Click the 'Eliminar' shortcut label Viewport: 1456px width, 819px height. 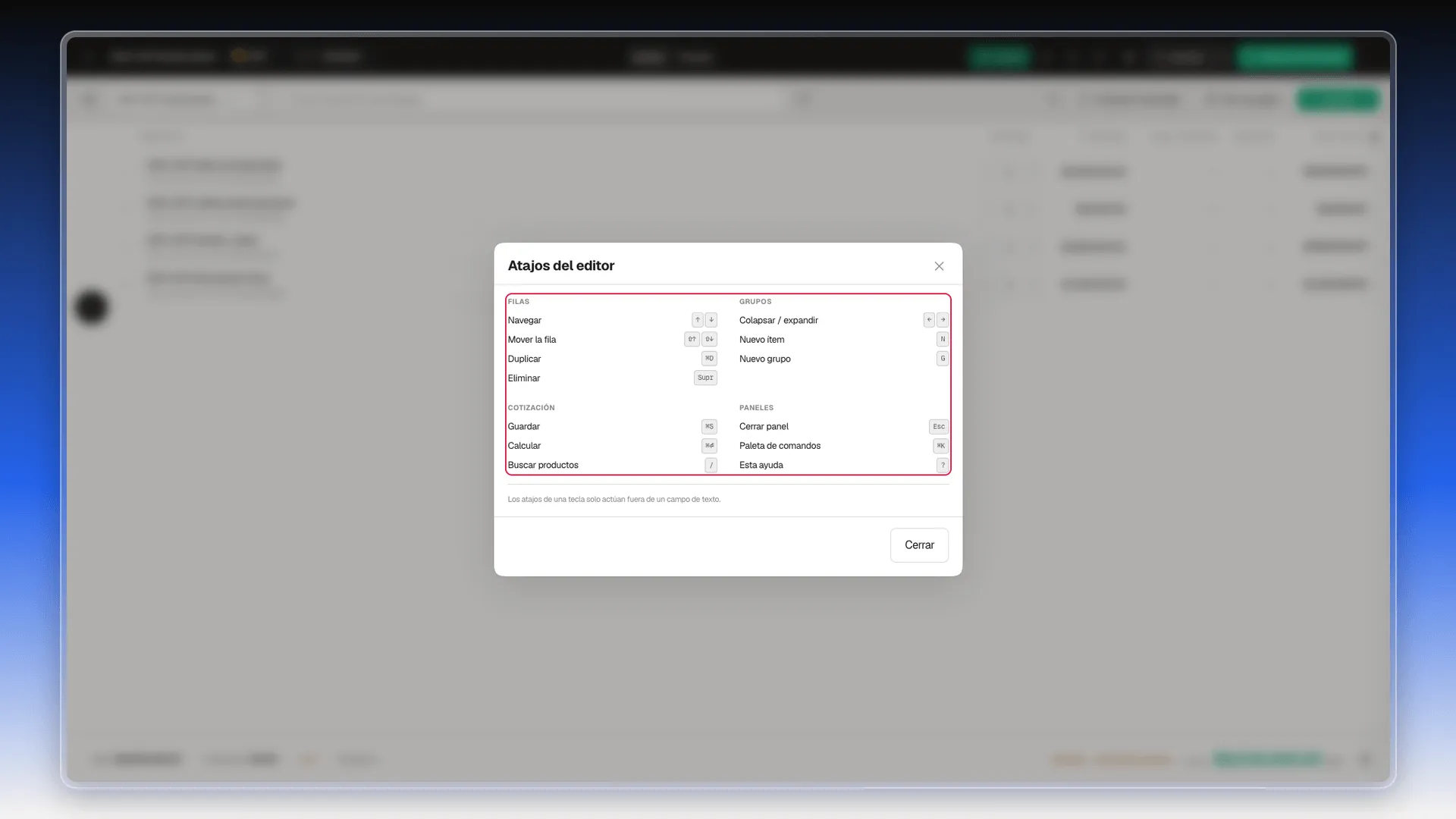[x=524, y=378]
